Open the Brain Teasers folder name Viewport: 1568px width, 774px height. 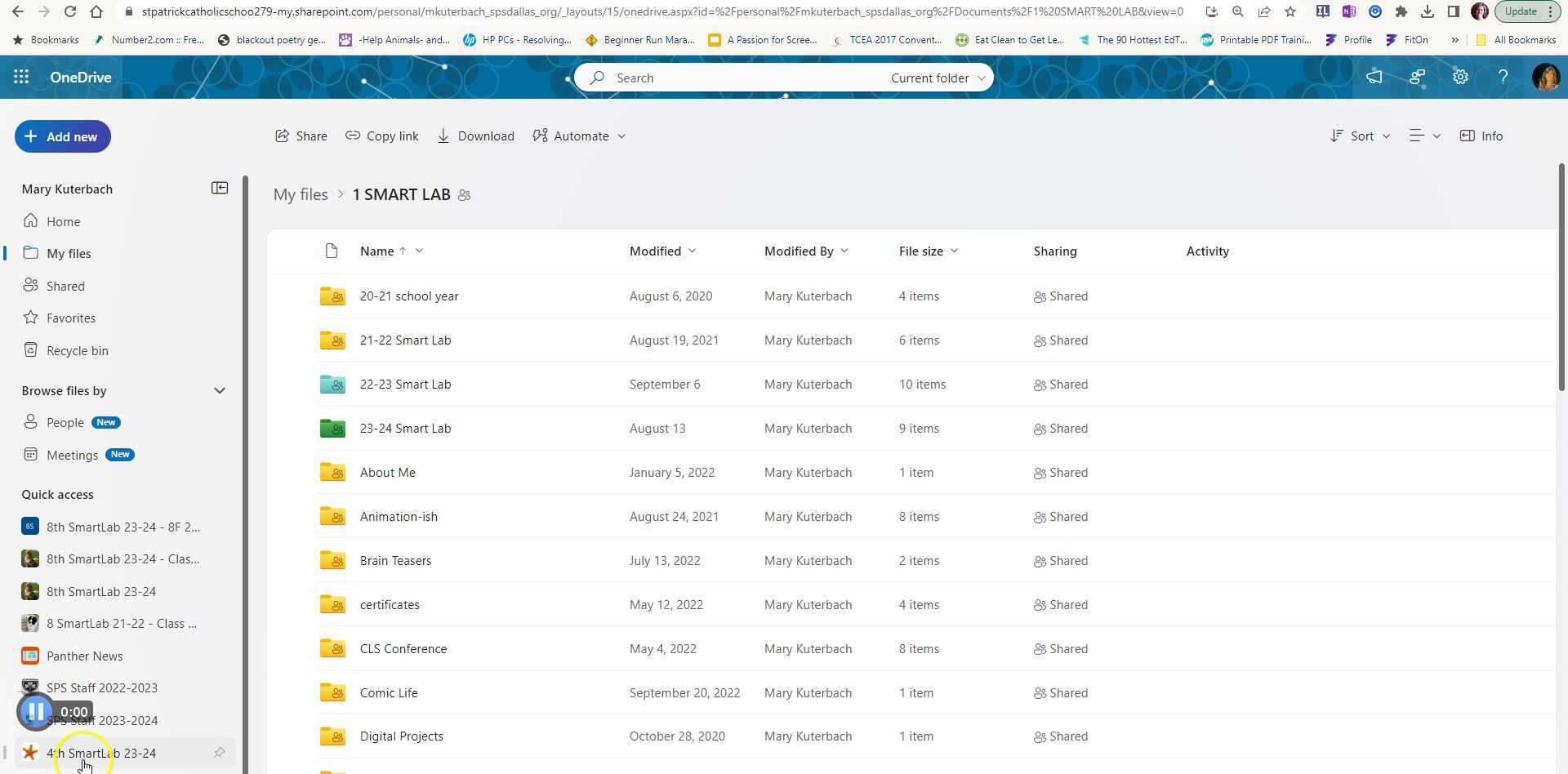[x=395, y=561]
